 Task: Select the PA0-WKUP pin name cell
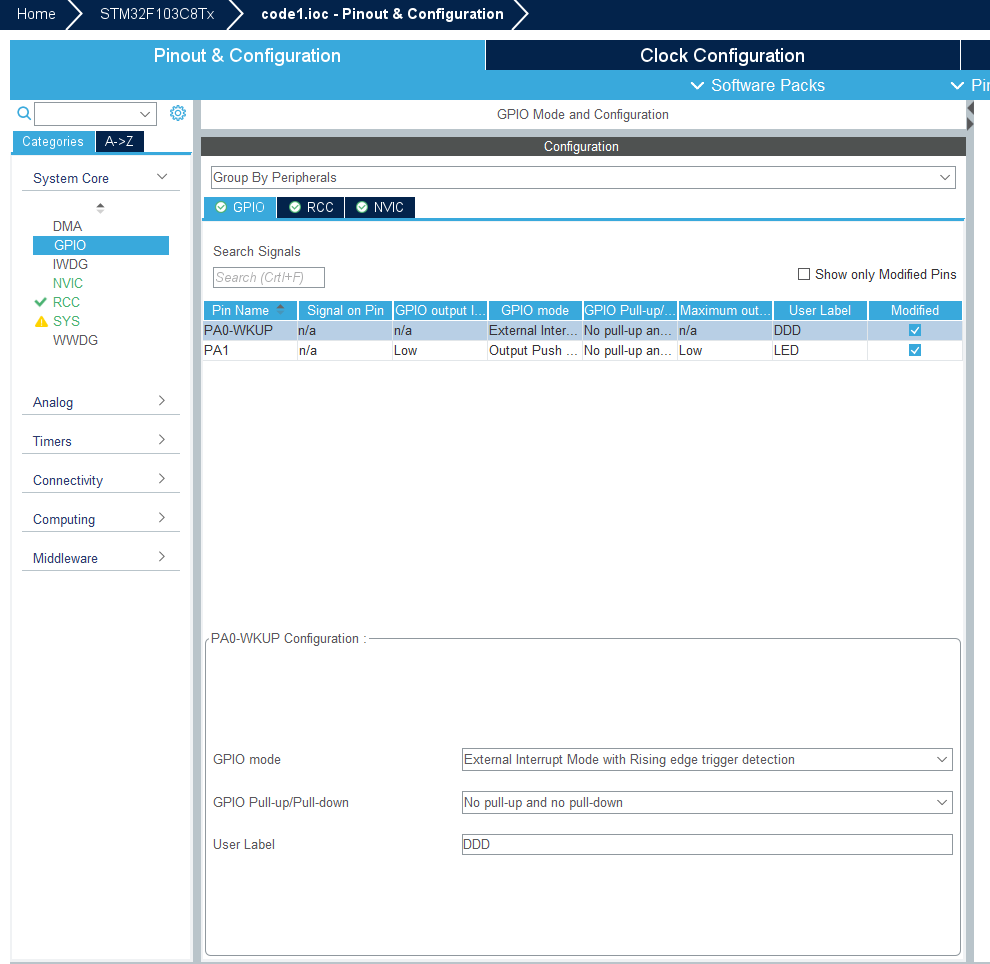pos(250,330)
